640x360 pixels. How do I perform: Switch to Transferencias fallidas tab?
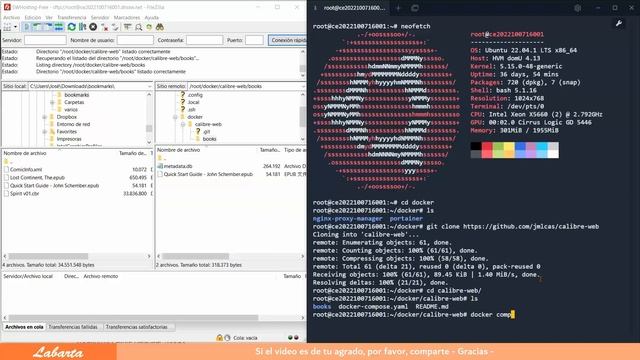pyautogui.click(x=73, y=327)
